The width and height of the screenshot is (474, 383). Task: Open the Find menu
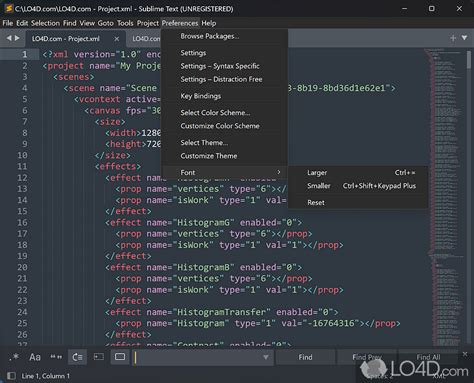pyautogui.click(x=70, y=23)
